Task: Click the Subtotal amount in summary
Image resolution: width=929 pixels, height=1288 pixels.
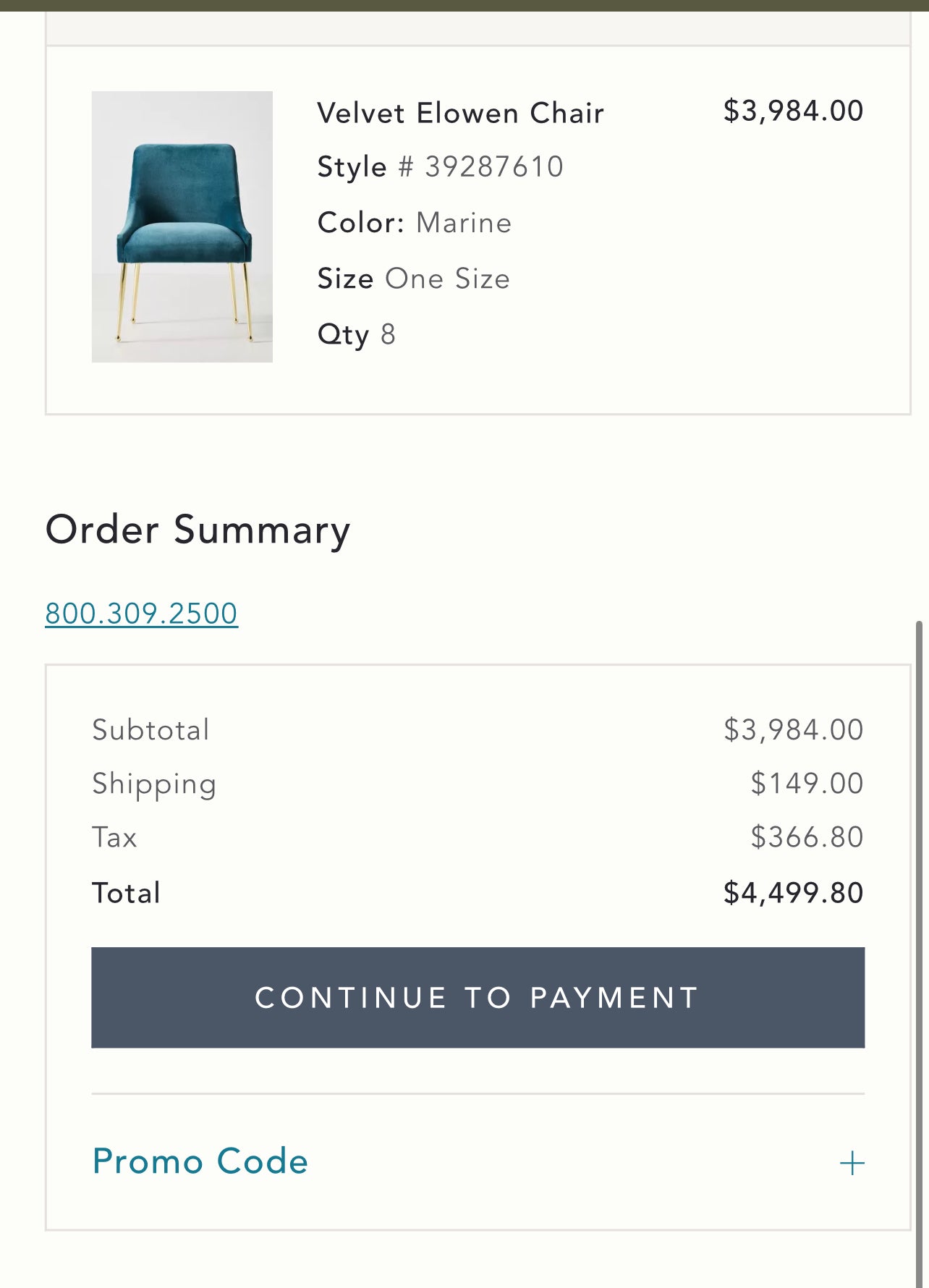Action: tap(793, 730)
